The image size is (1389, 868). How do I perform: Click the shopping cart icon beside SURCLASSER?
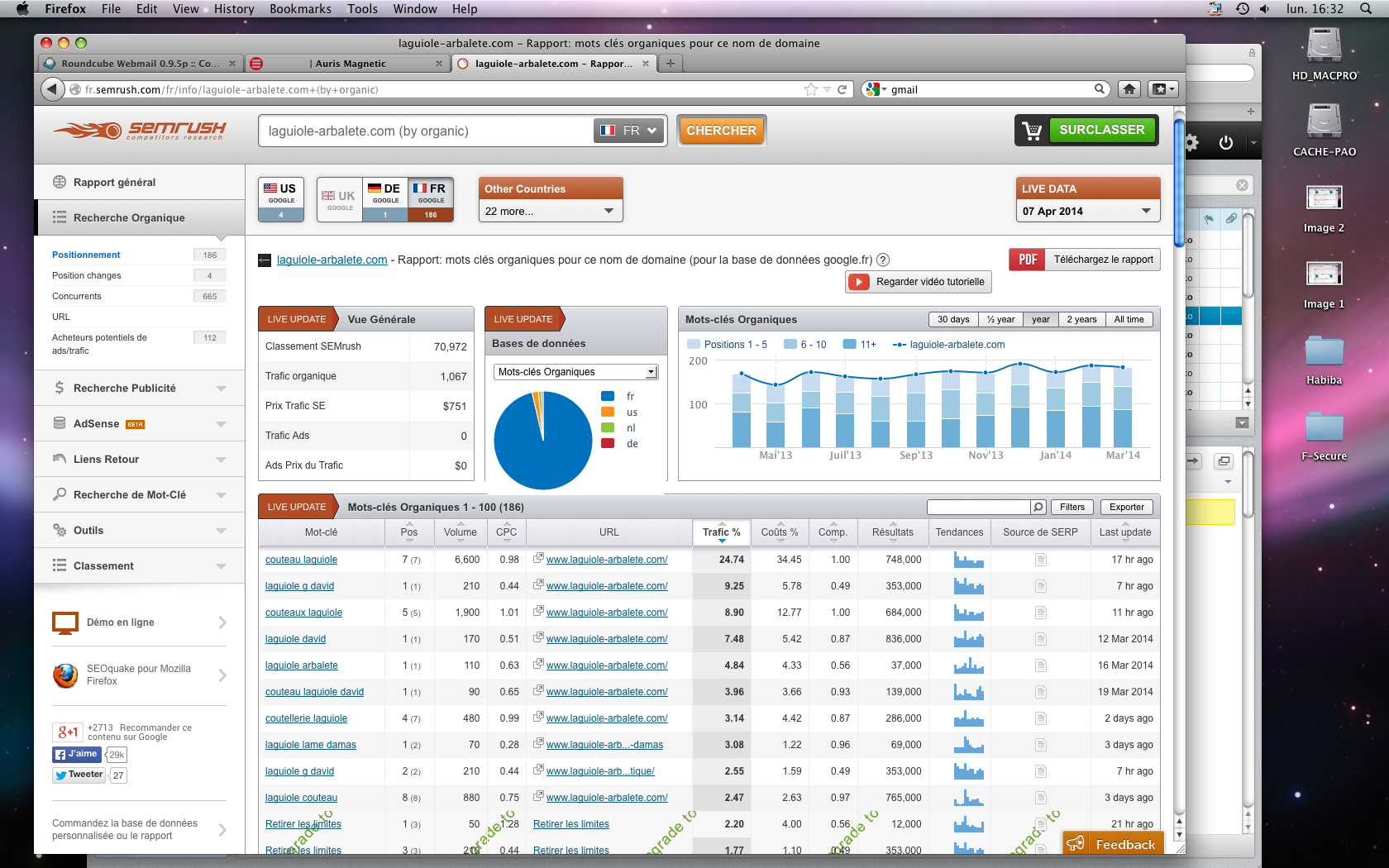tap(1032, 131)
